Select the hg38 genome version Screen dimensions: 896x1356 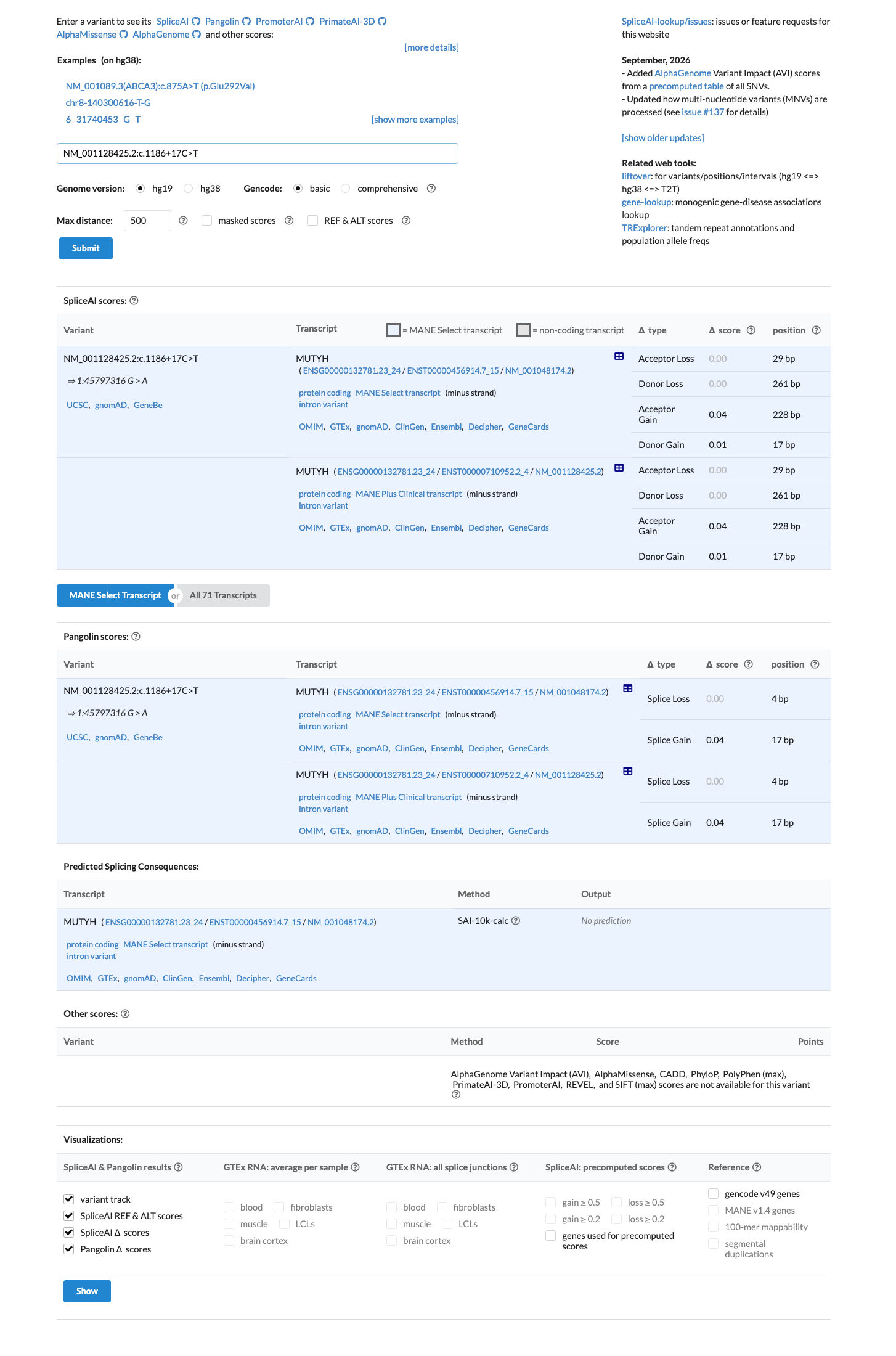tap(189, 189)
